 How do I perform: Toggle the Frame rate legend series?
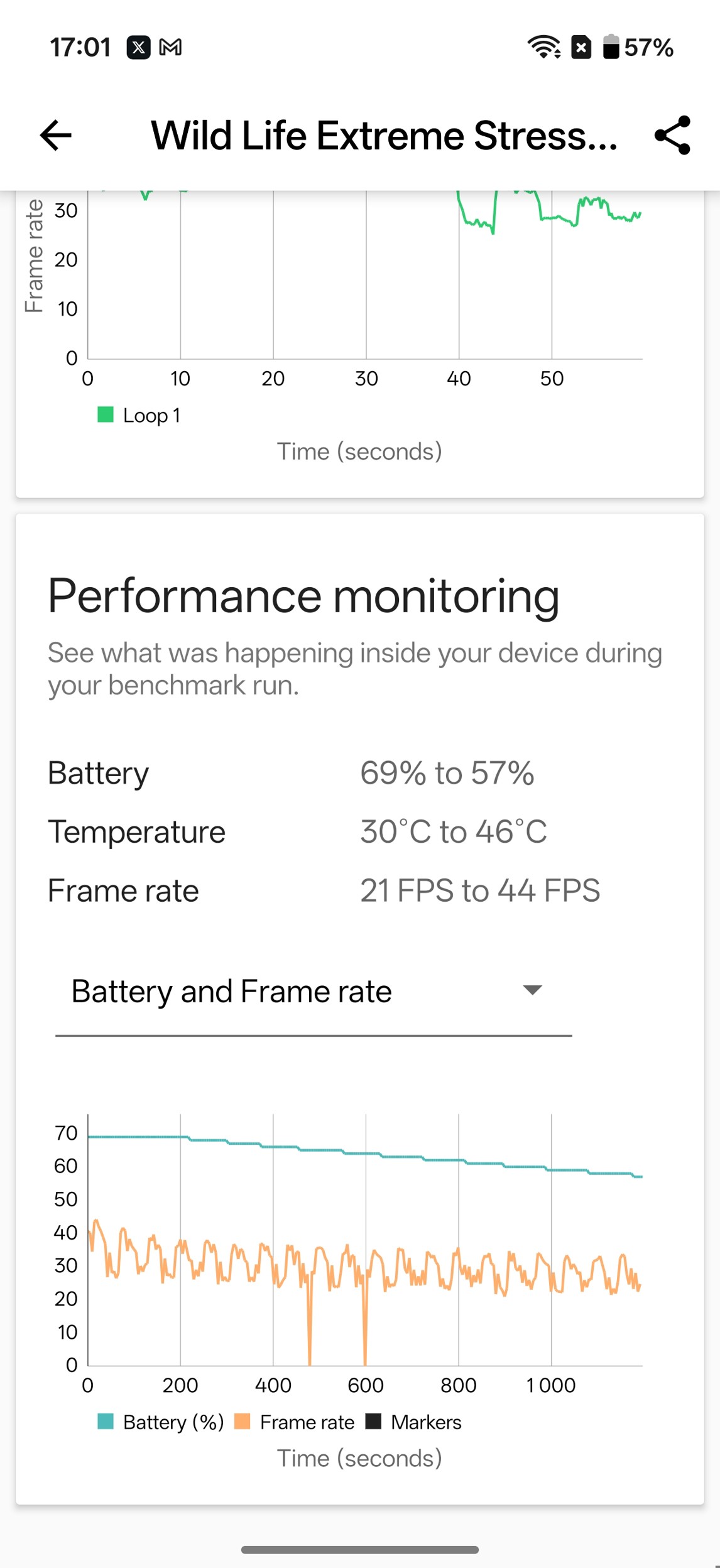tap(295, 1422)
